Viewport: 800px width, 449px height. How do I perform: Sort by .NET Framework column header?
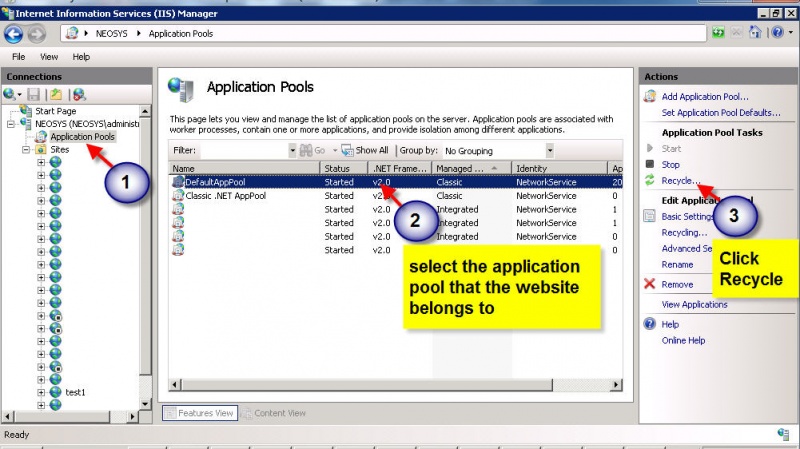pos(400,168)
